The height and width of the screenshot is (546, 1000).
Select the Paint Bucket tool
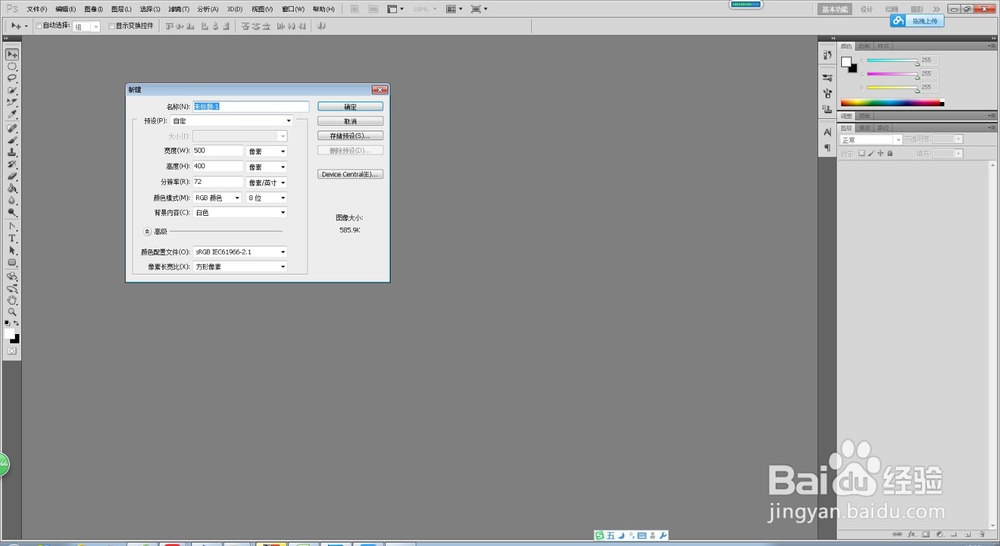[12, 189]
